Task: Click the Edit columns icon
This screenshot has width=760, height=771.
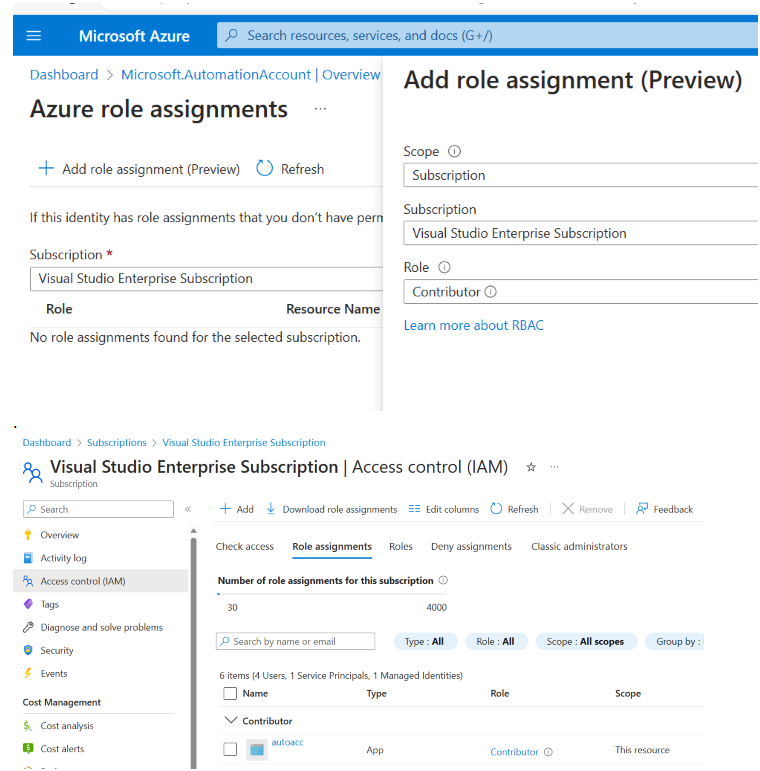Action: click(414, 509)
